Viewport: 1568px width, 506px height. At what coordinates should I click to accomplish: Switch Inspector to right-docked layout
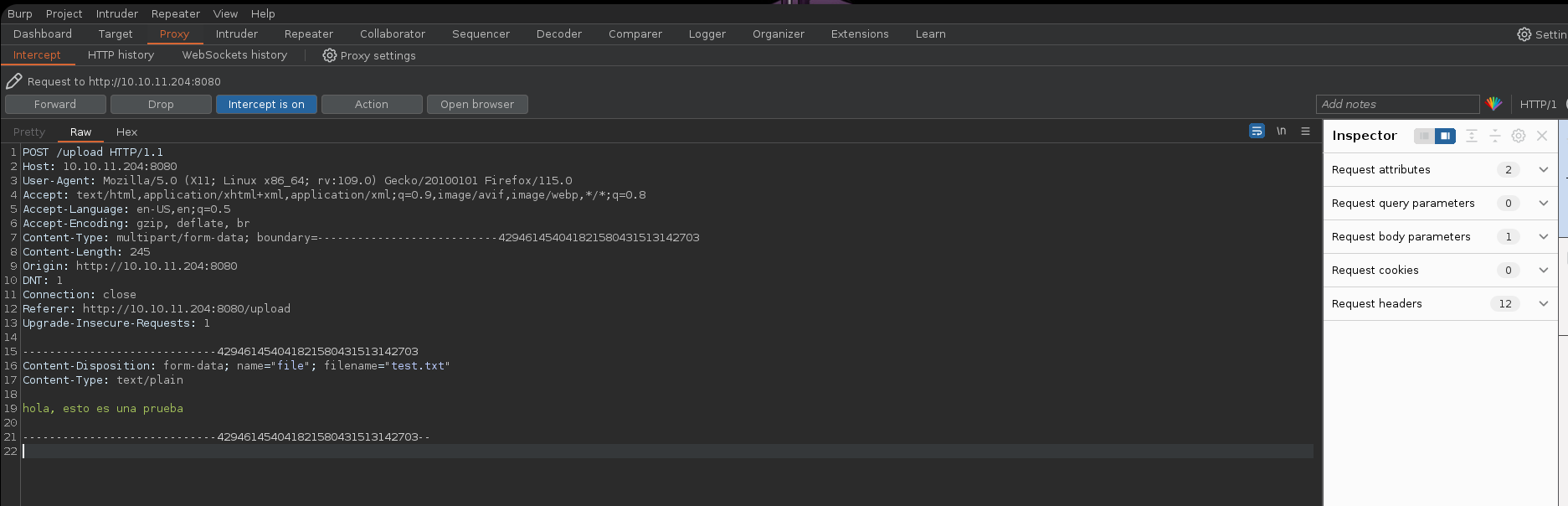pyautogui.click(x=1445, y=136)
